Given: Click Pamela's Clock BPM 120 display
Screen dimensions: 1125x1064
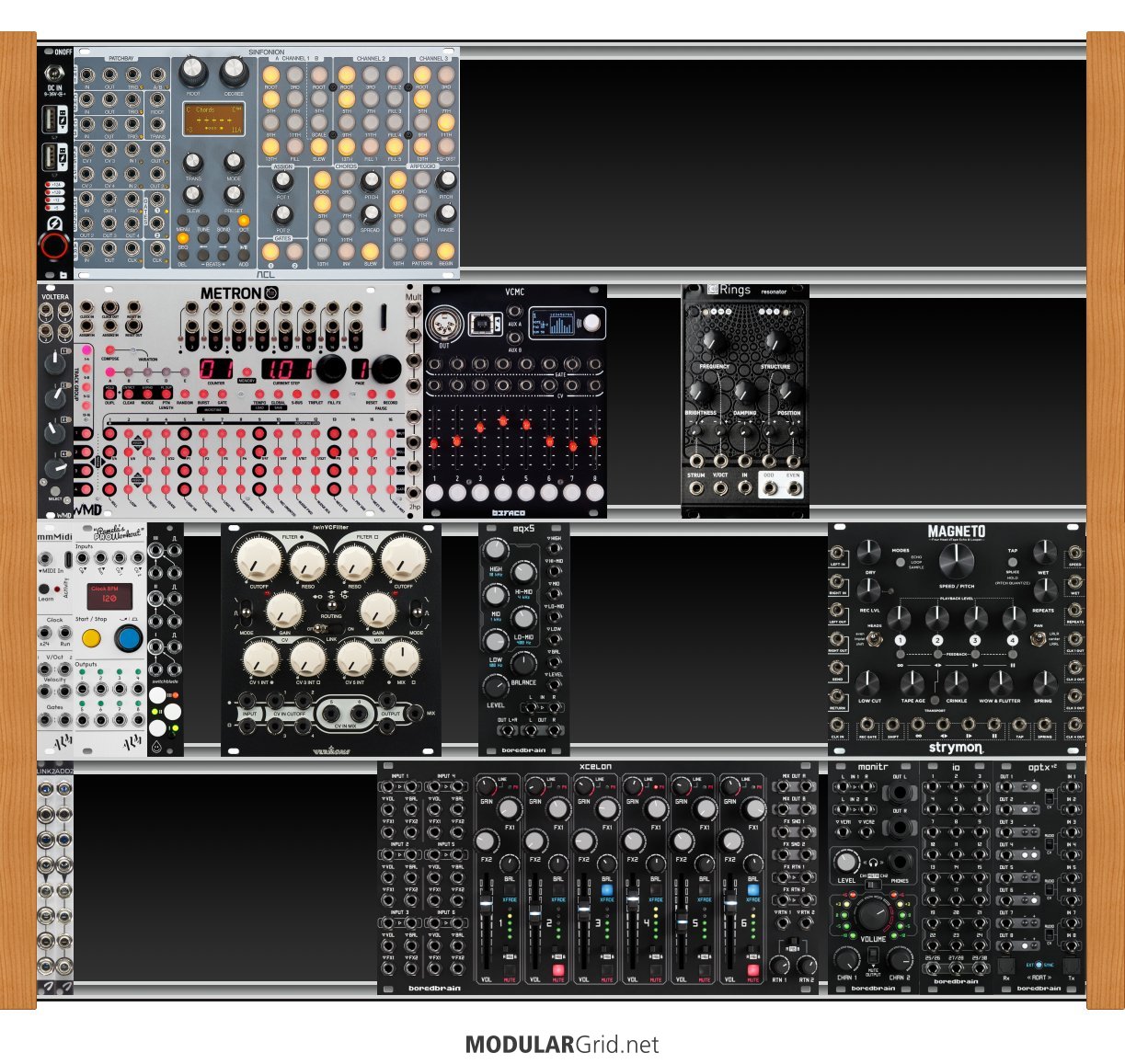Looking at the screenshot, I should [x=109, y=595].
